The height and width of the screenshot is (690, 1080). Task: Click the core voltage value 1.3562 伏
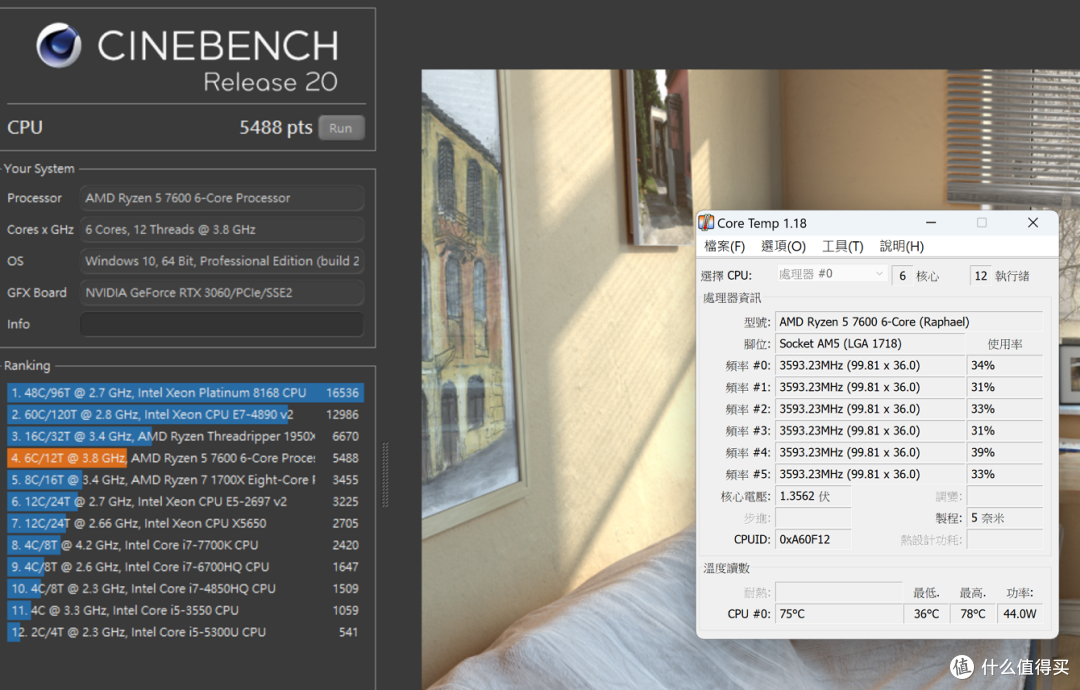point(813,496)
